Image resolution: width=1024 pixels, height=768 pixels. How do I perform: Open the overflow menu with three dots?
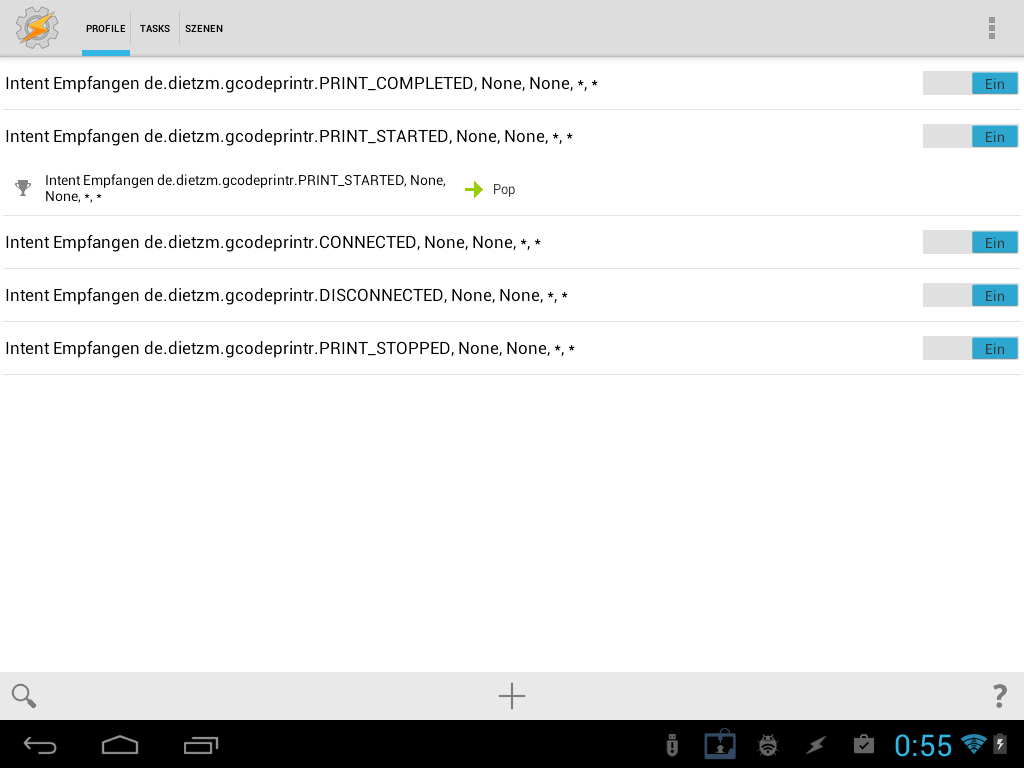coord(991,28)
